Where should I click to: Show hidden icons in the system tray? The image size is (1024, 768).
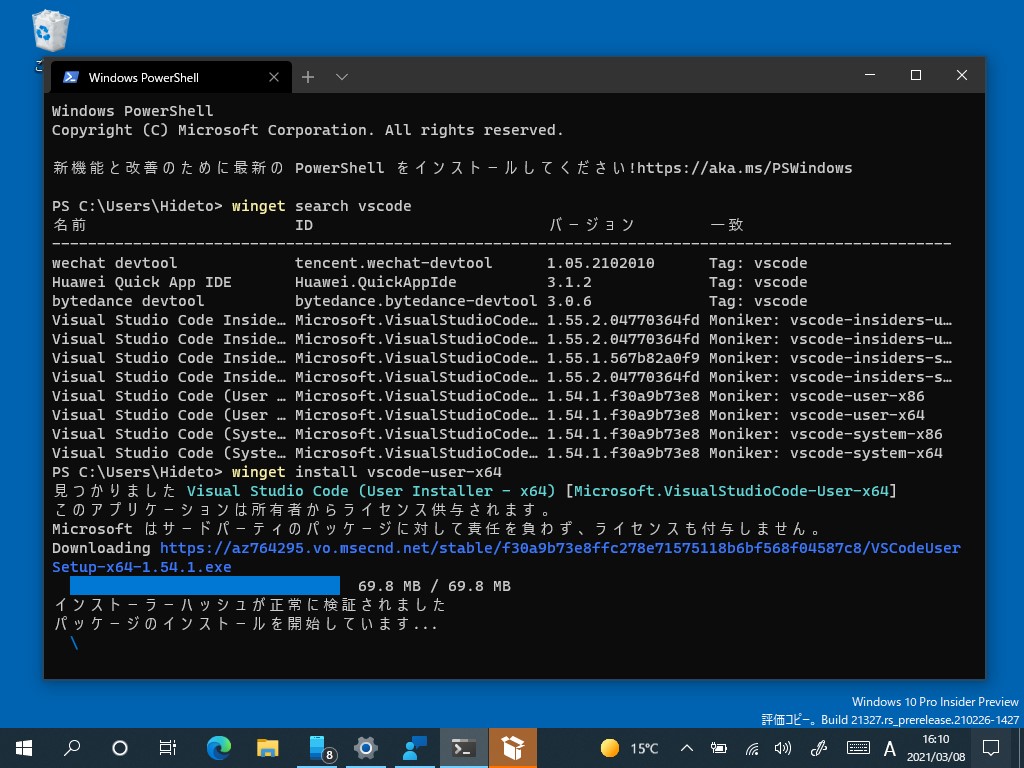(686, 748)
